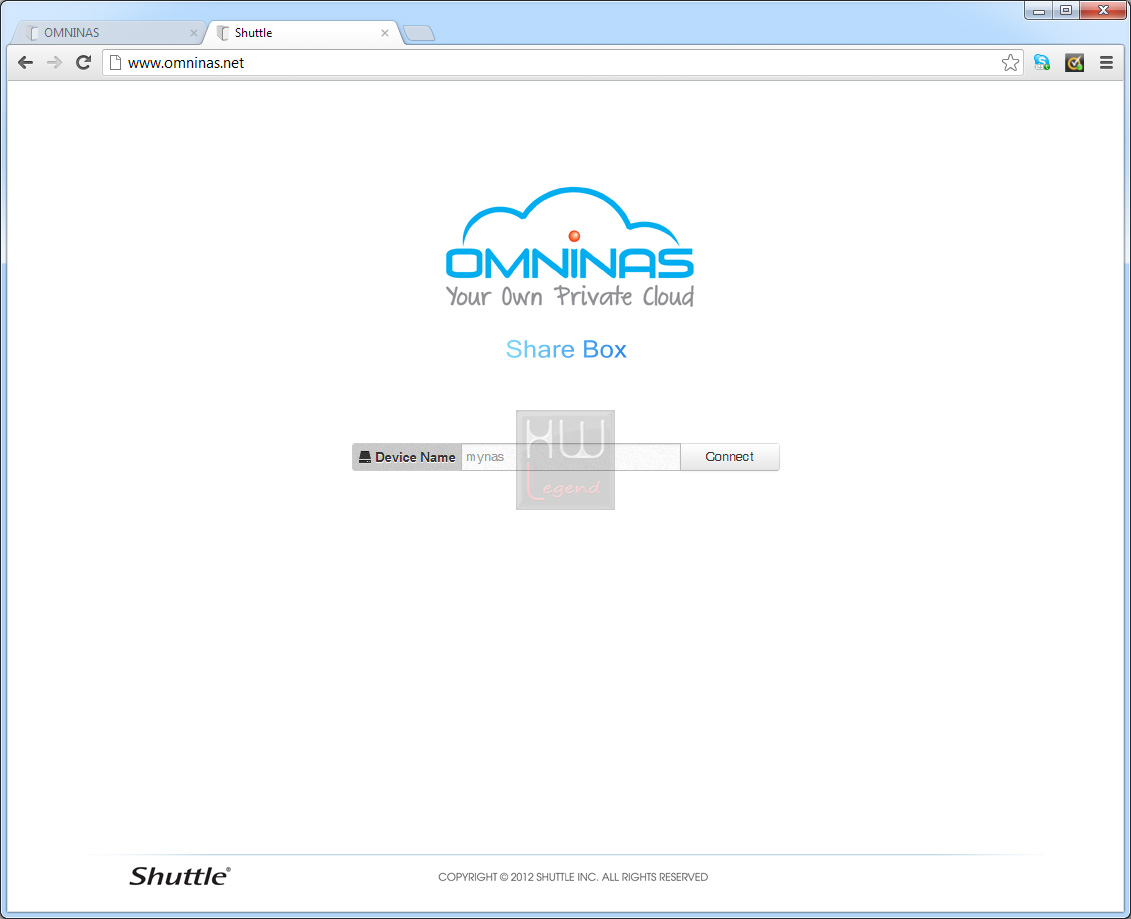This screenshot has height=919, width=1131.
Task: Open the Skype extension icon
Action: click(x=1042, y=63)
